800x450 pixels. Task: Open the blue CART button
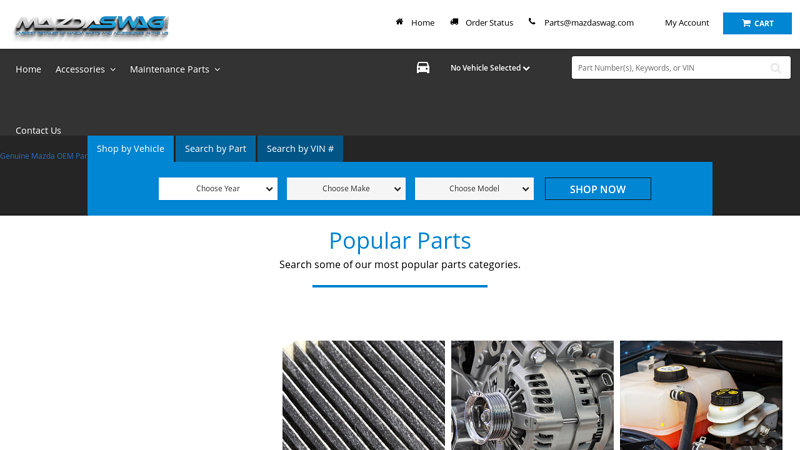757,23
